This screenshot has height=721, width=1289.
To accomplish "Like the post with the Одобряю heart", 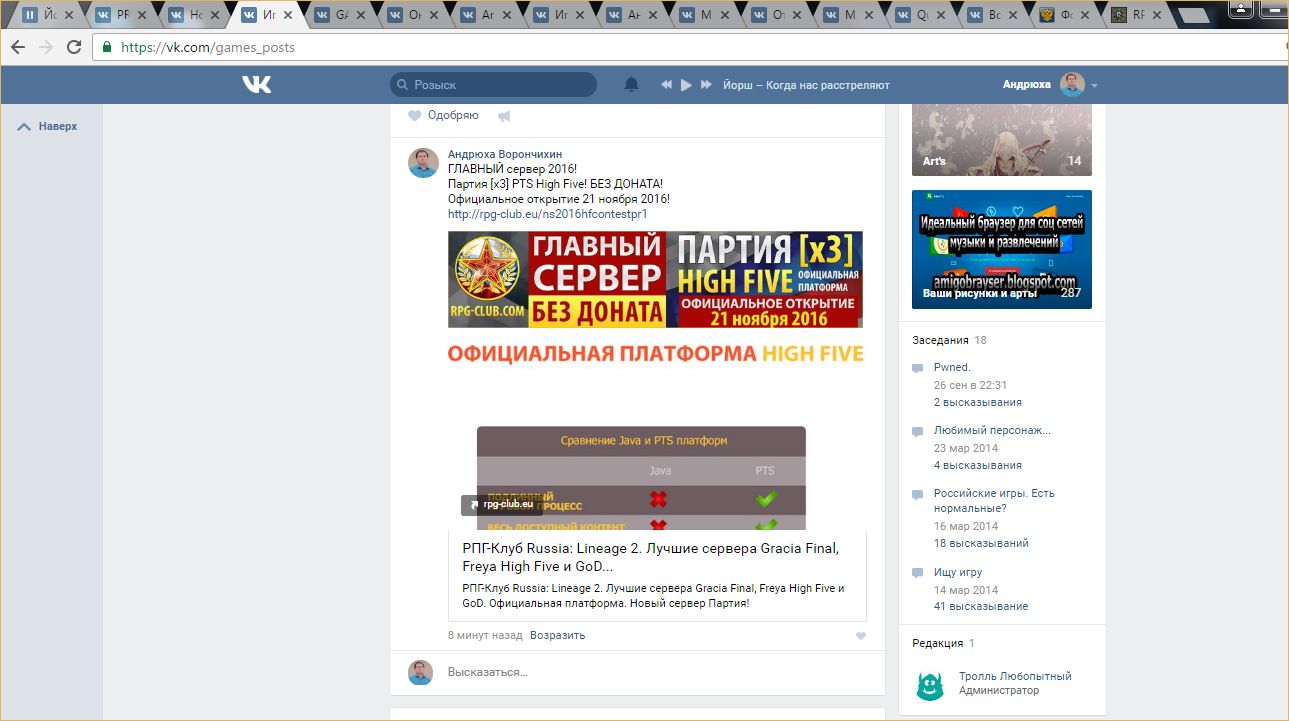I will pos(415,116).
